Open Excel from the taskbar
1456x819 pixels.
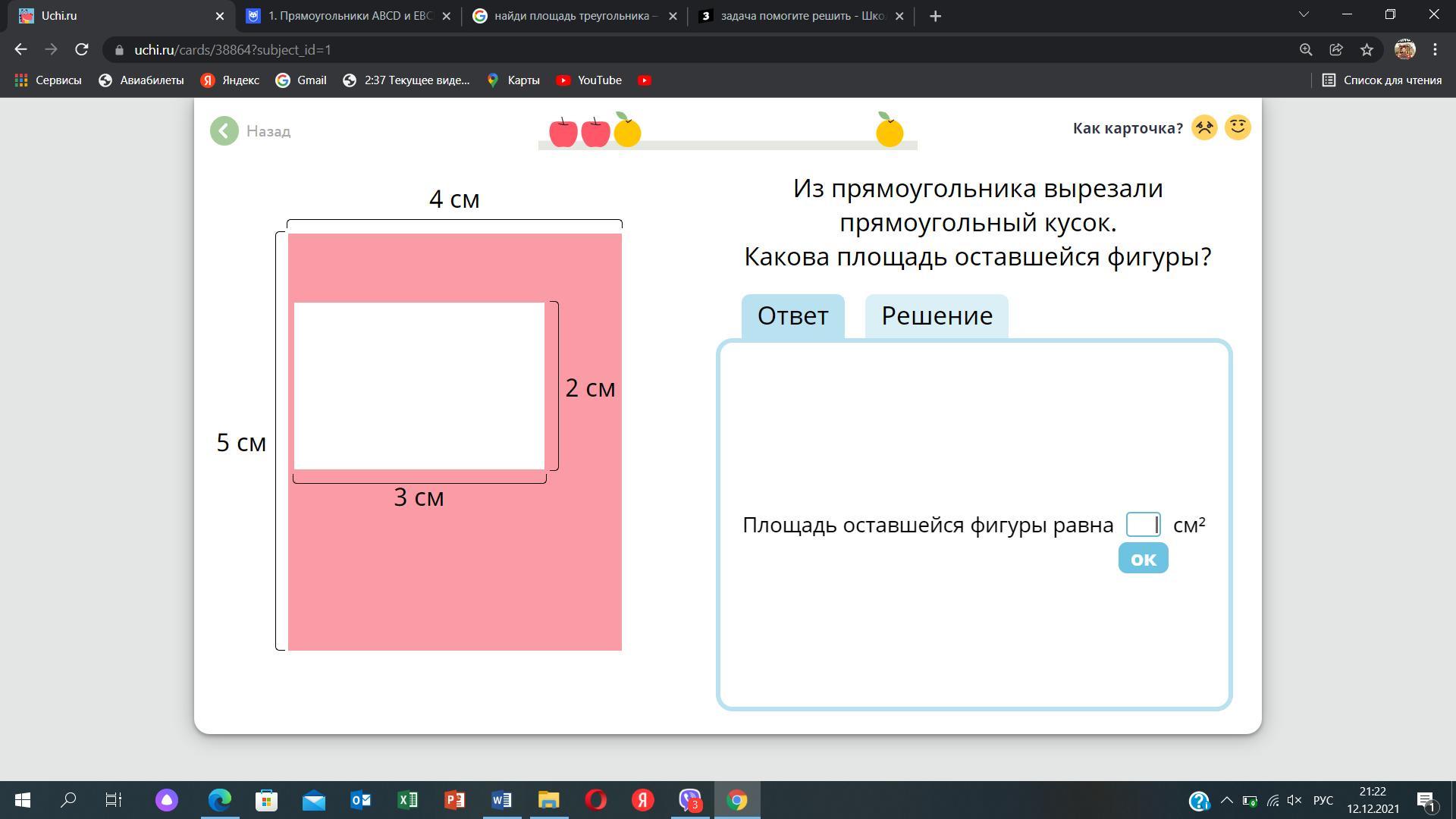[x=407, y=800]
